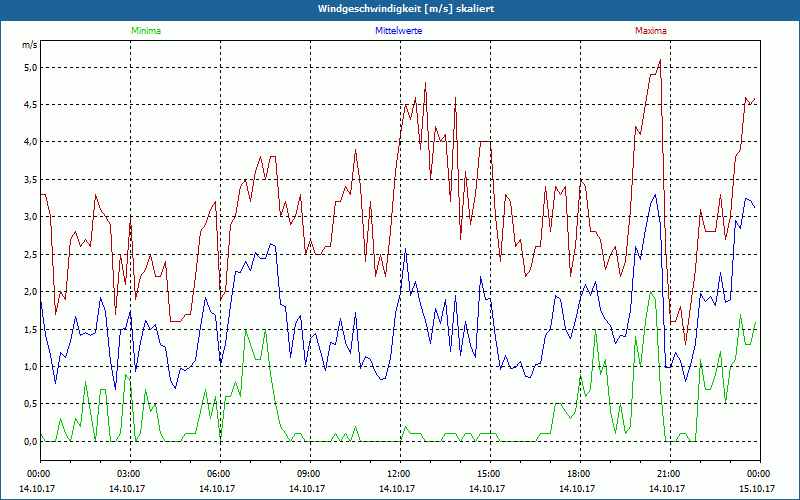
Task: Click the green Minima legend label
Action: point(146,31)
